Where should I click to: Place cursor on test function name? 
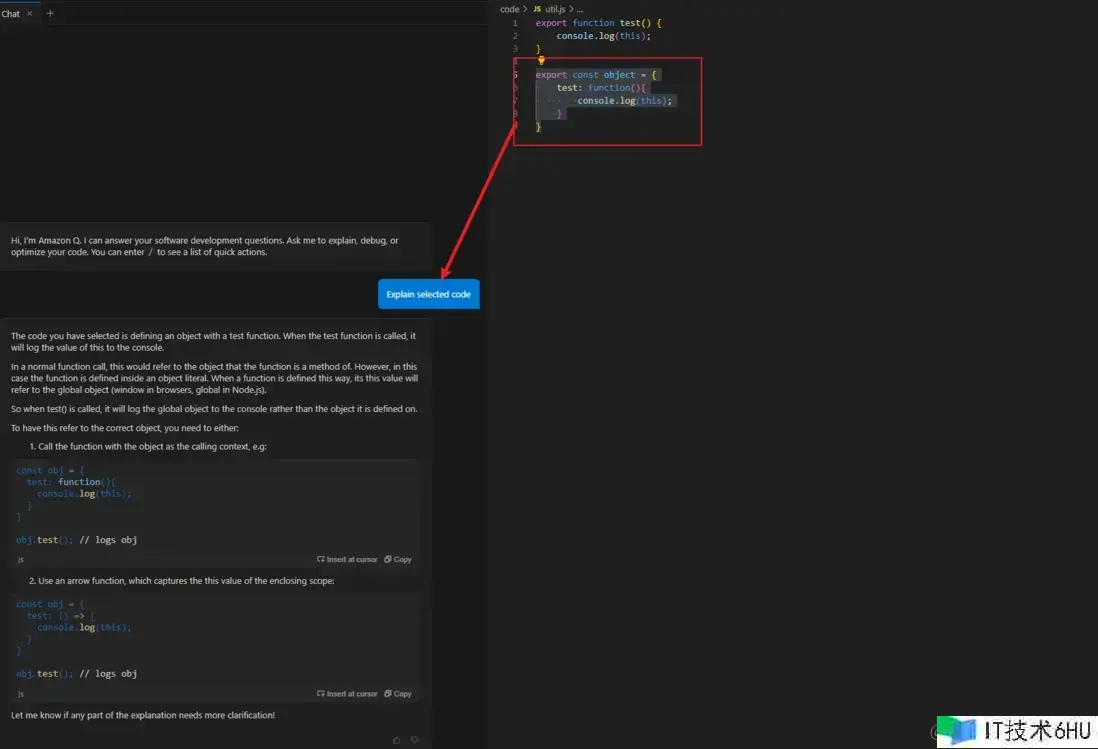click(632, 23)
